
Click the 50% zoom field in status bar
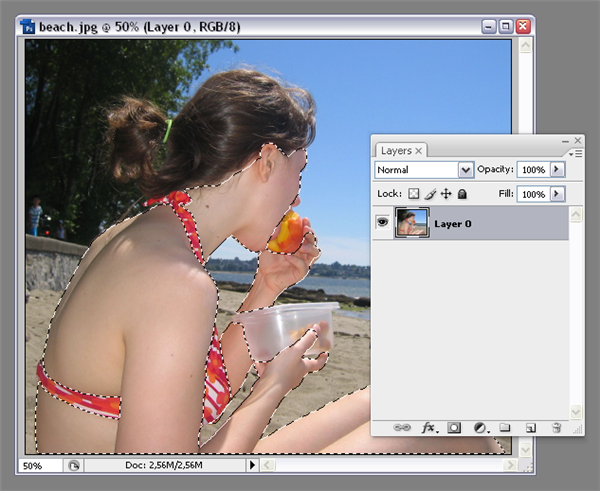coord(40,466)
